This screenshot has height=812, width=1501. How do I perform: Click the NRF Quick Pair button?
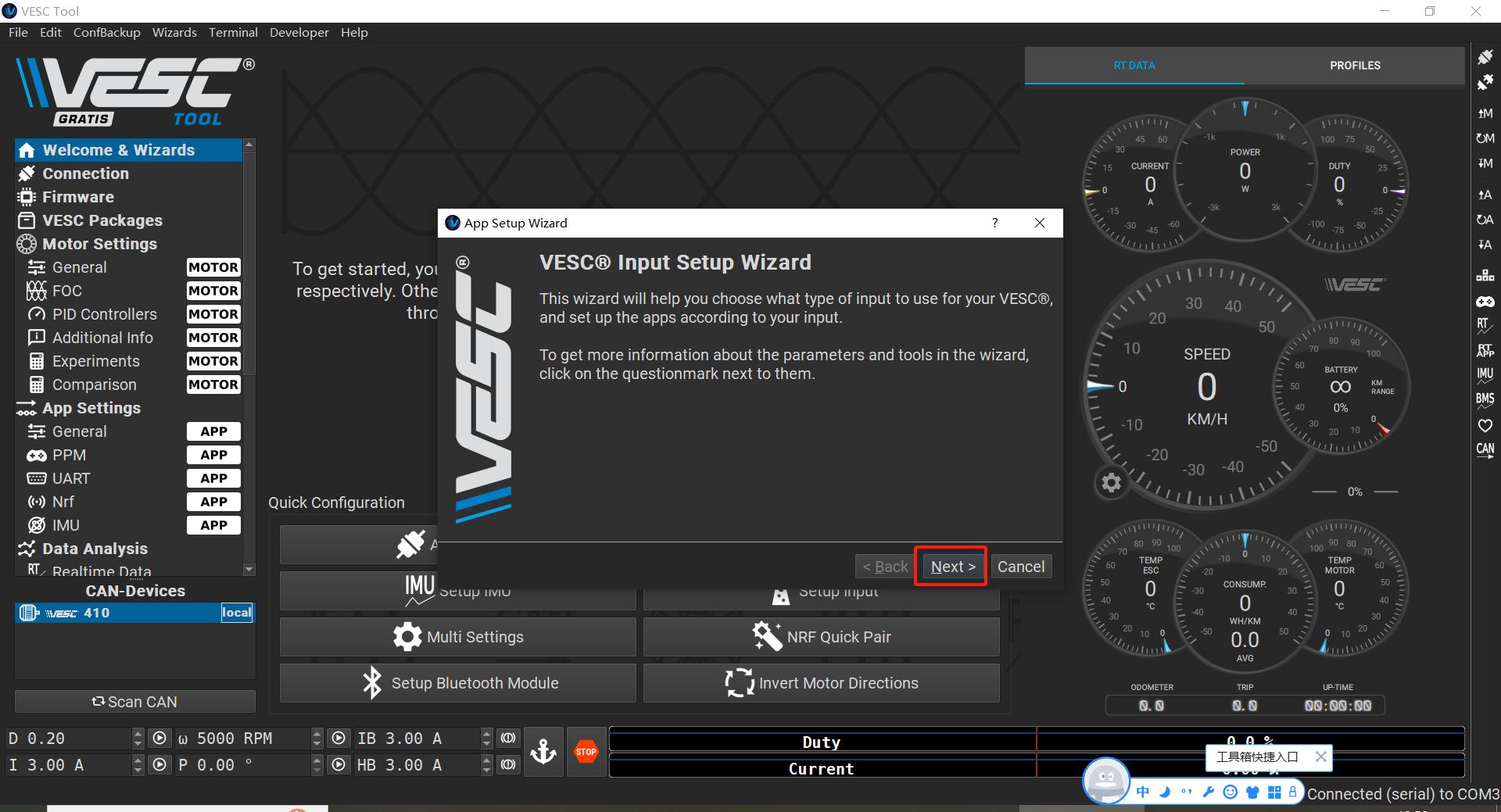821,637
